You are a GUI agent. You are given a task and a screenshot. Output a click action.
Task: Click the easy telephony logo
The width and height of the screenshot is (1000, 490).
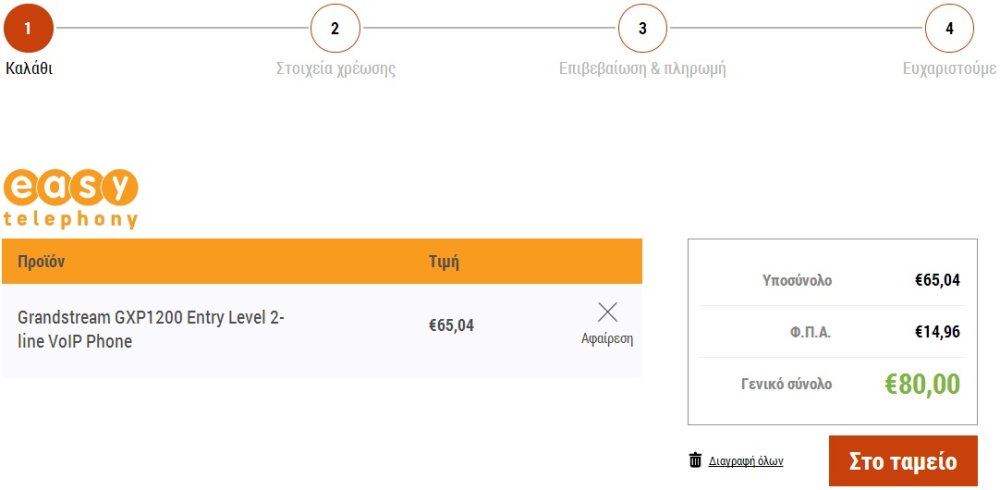71,198
